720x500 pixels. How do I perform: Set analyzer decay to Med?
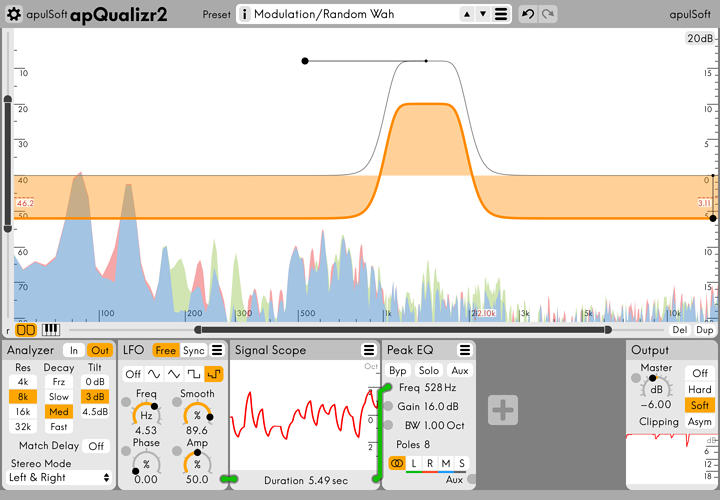tap(59, 412)
